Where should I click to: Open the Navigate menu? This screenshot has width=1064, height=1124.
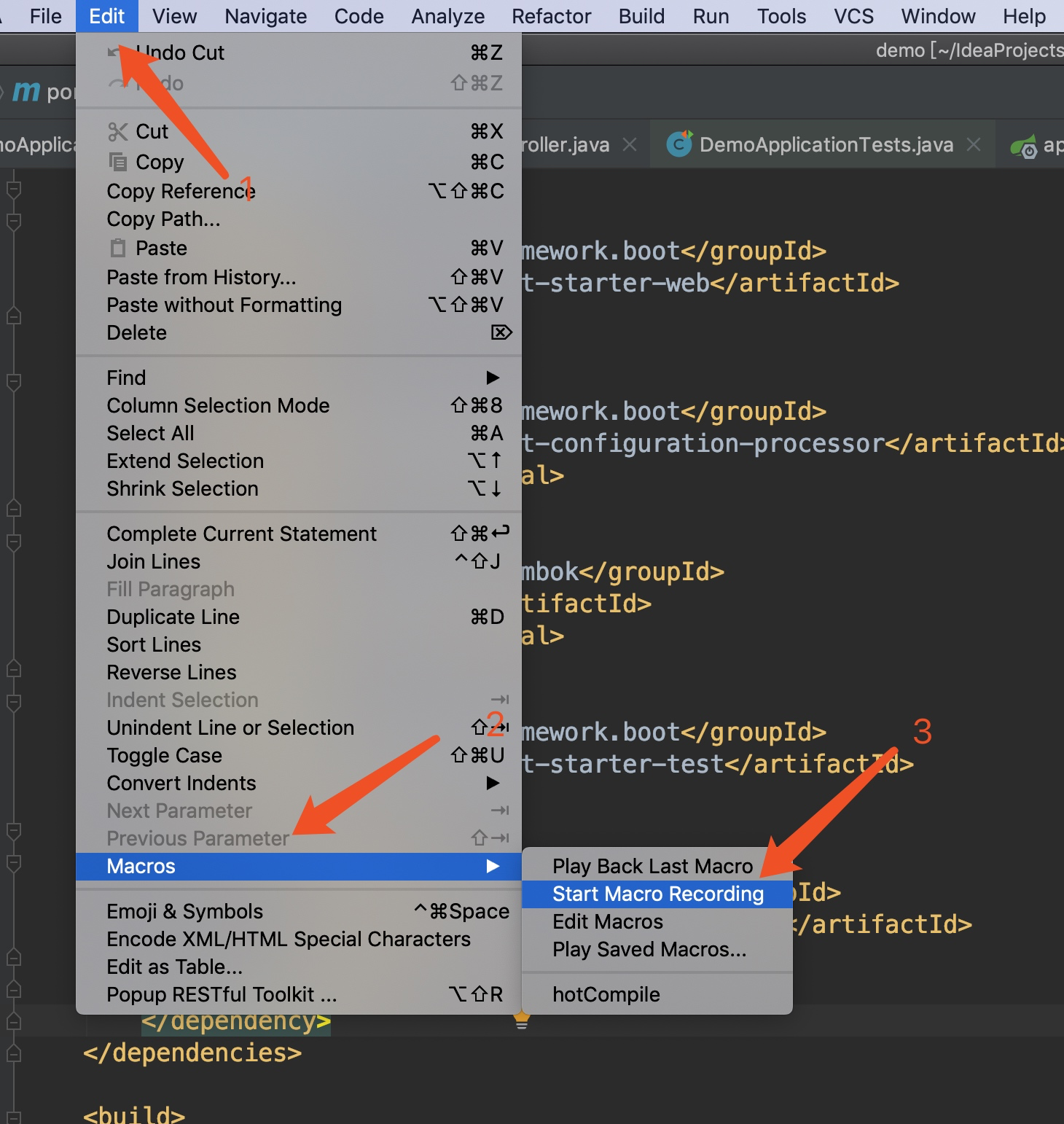[266, 16]
